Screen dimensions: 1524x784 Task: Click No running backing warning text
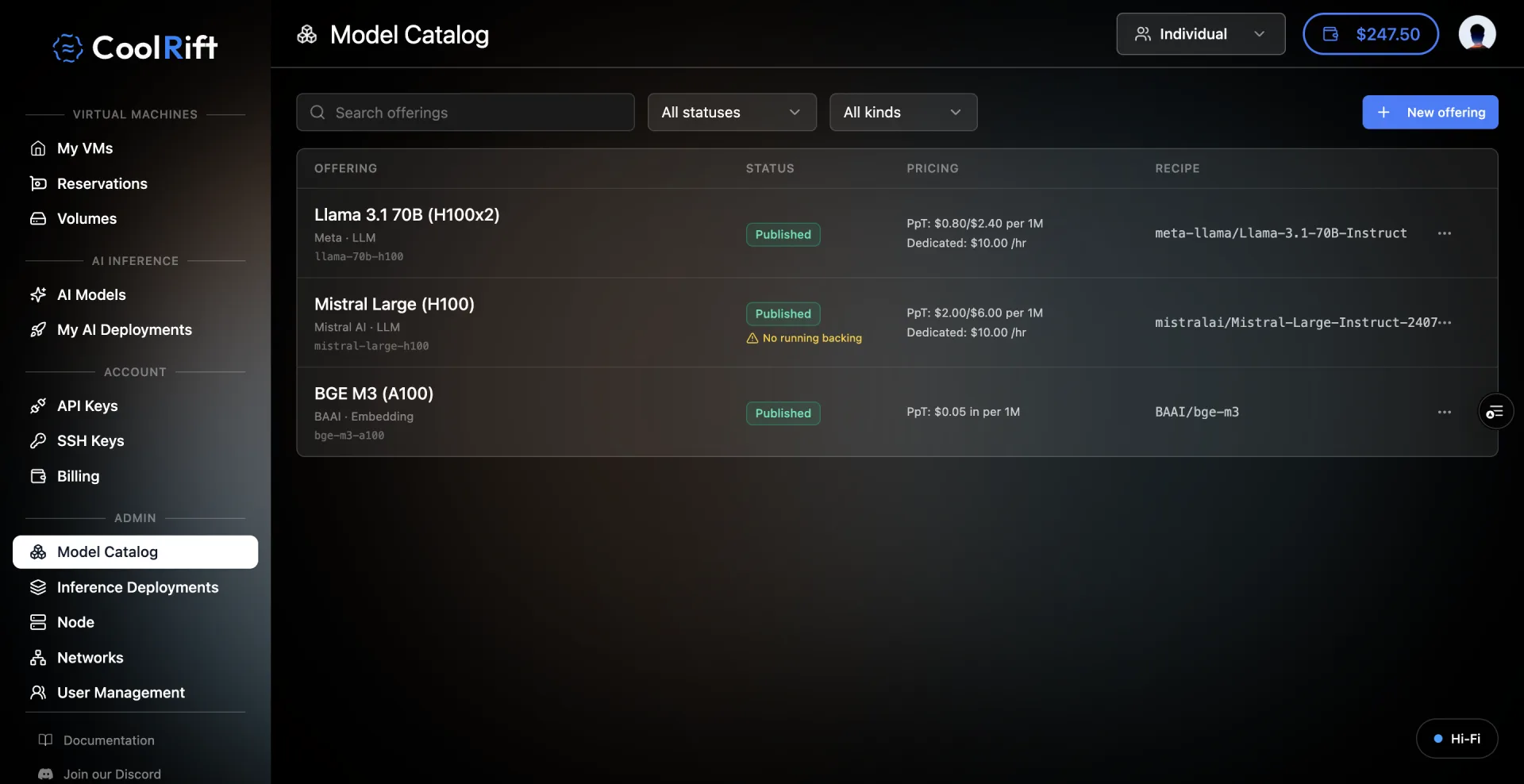[x=812, y=338]
